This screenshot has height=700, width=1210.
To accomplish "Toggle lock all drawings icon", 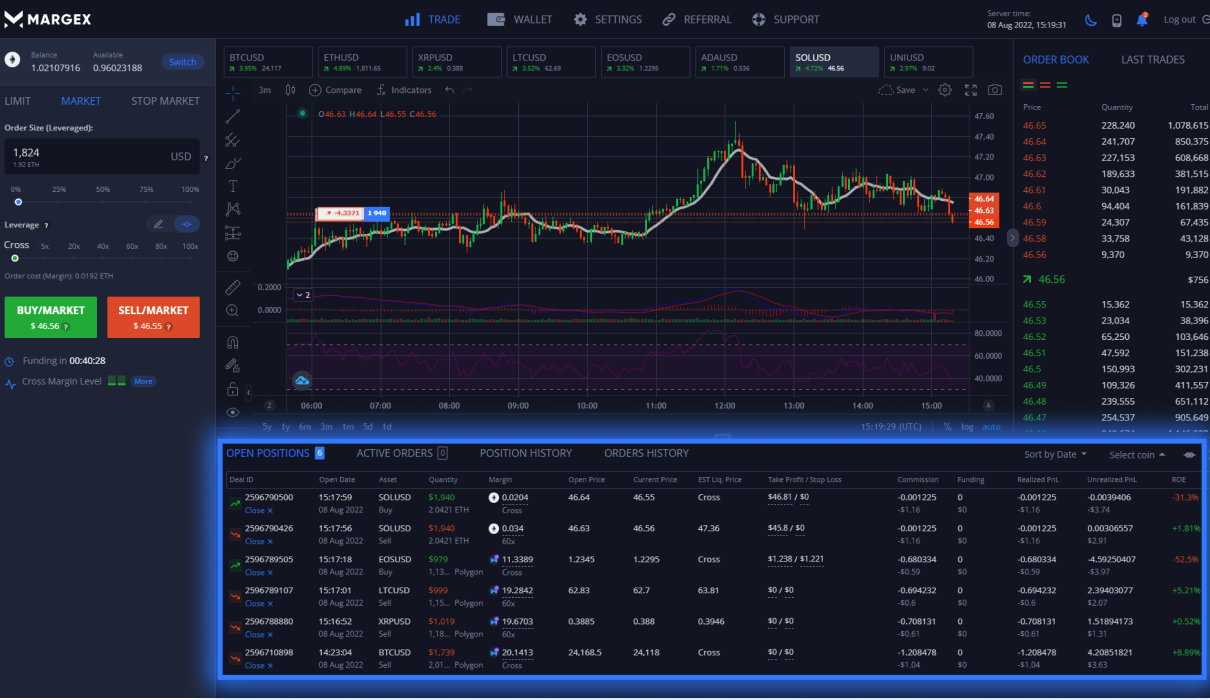I will click(x=232, y=389).
